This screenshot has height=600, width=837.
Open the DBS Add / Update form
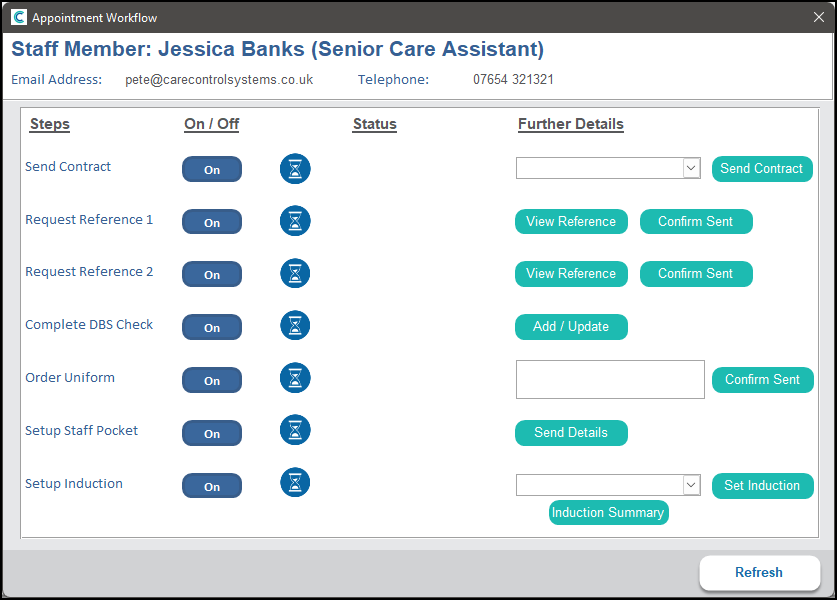(x=571, y=327)
